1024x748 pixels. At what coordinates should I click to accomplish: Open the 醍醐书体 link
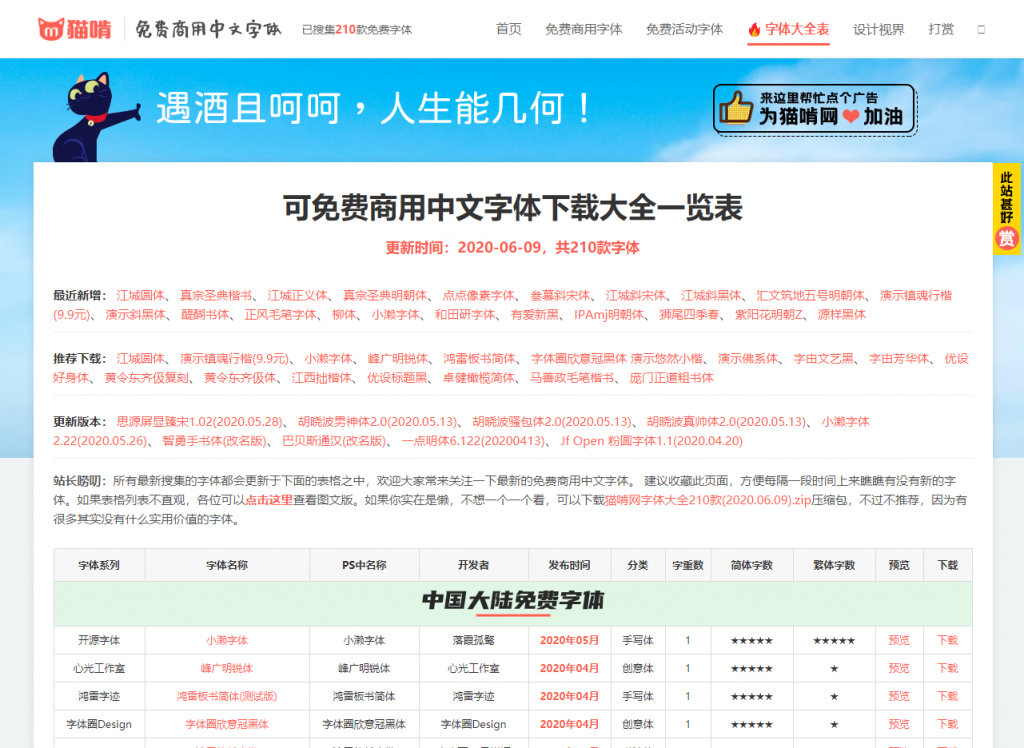tap(205, 314)
